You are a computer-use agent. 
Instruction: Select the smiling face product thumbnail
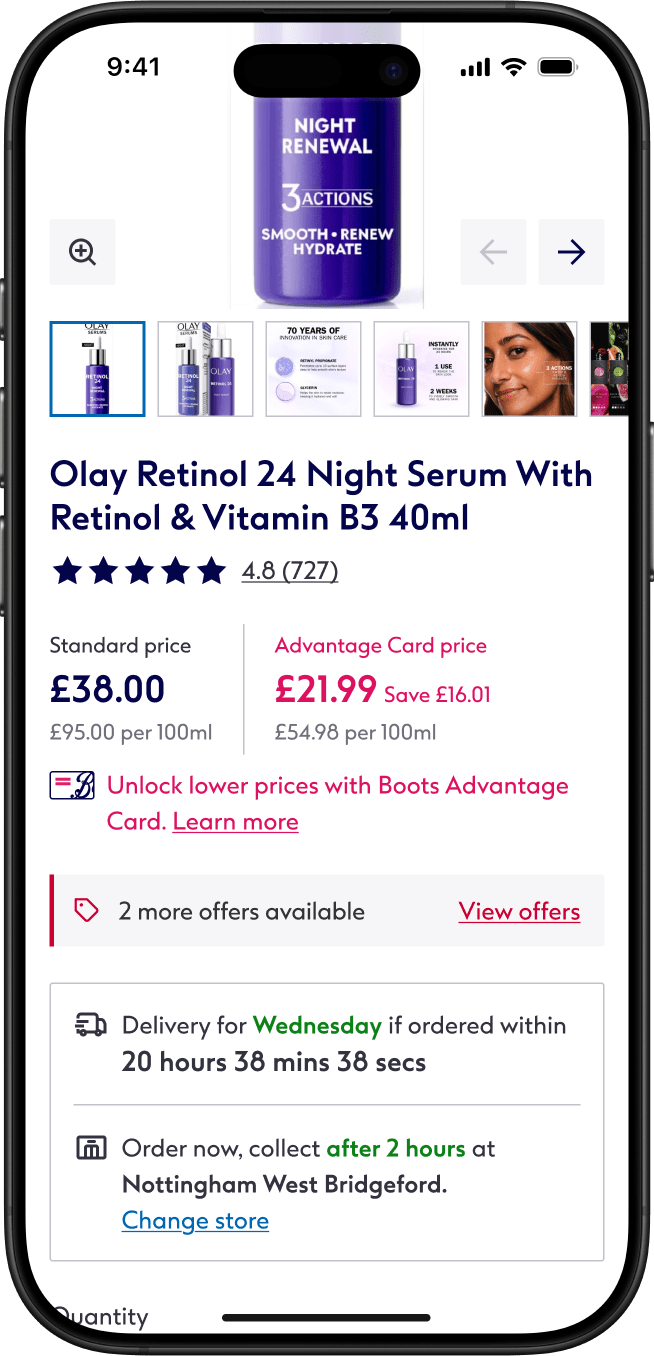[529, 369]
